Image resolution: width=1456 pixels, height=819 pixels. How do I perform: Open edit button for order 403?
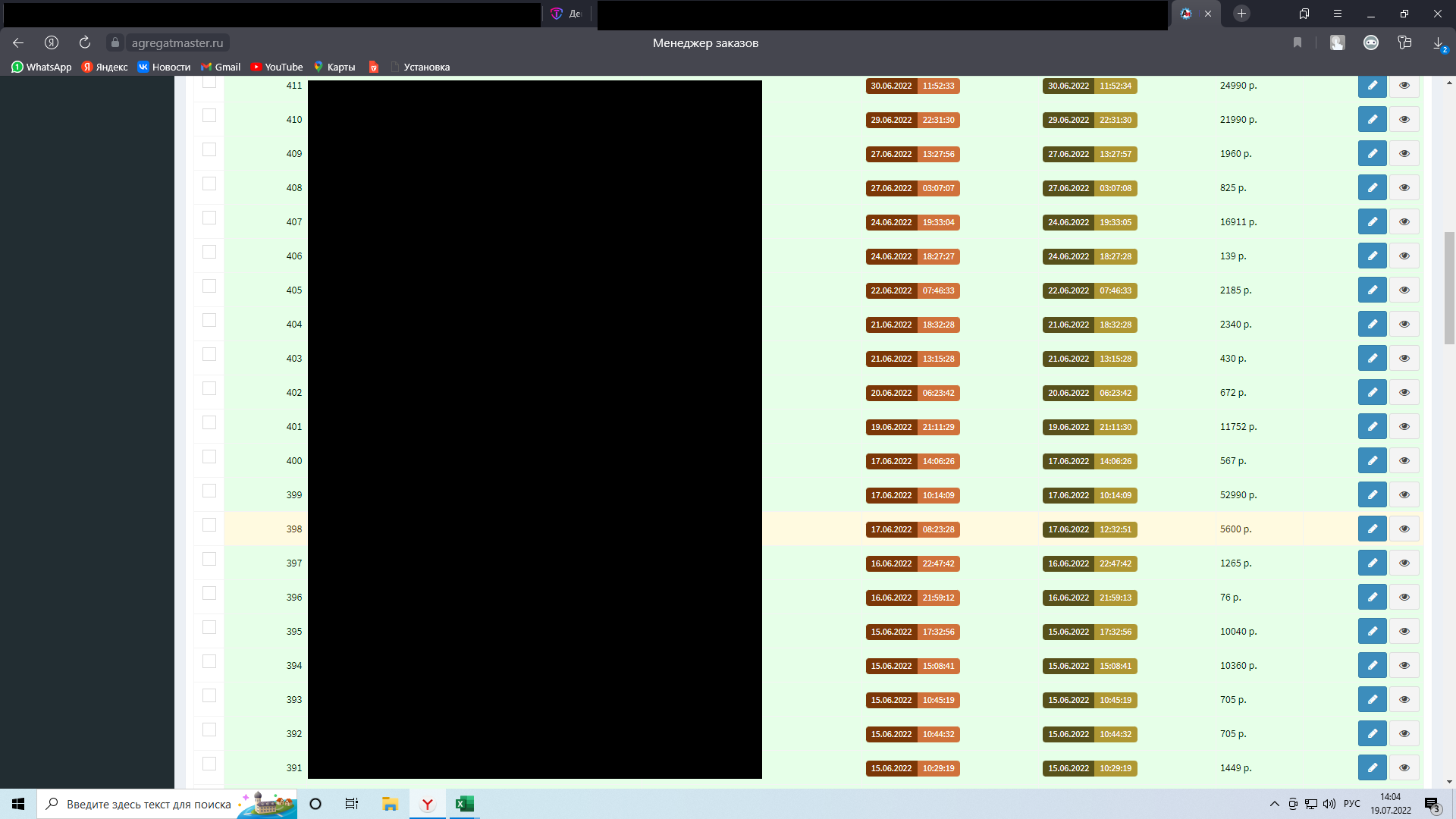coord(1372,358)
